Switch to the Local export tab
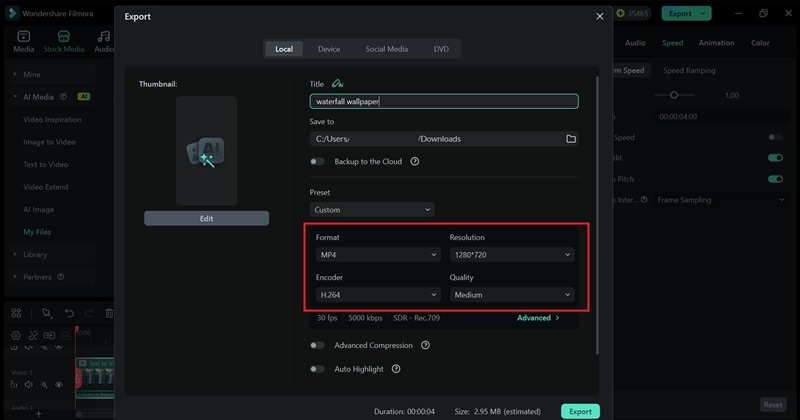This screenshot has width=800, height=420. point(284,49)
